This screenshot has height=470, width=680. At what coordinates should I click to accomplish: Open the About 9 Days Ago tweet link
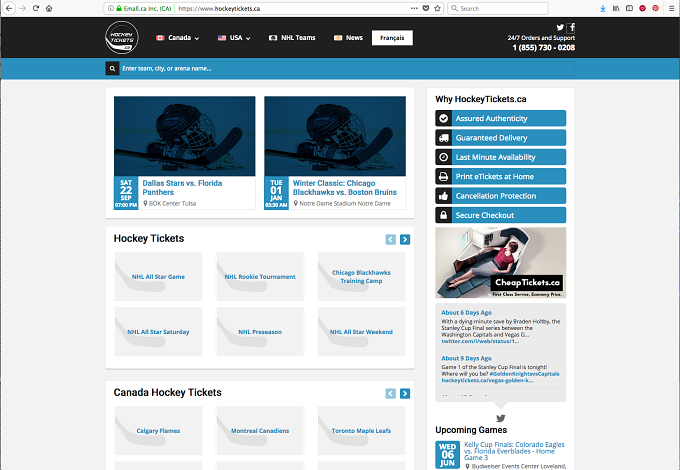pyautogui.click(x=466, y=358)
